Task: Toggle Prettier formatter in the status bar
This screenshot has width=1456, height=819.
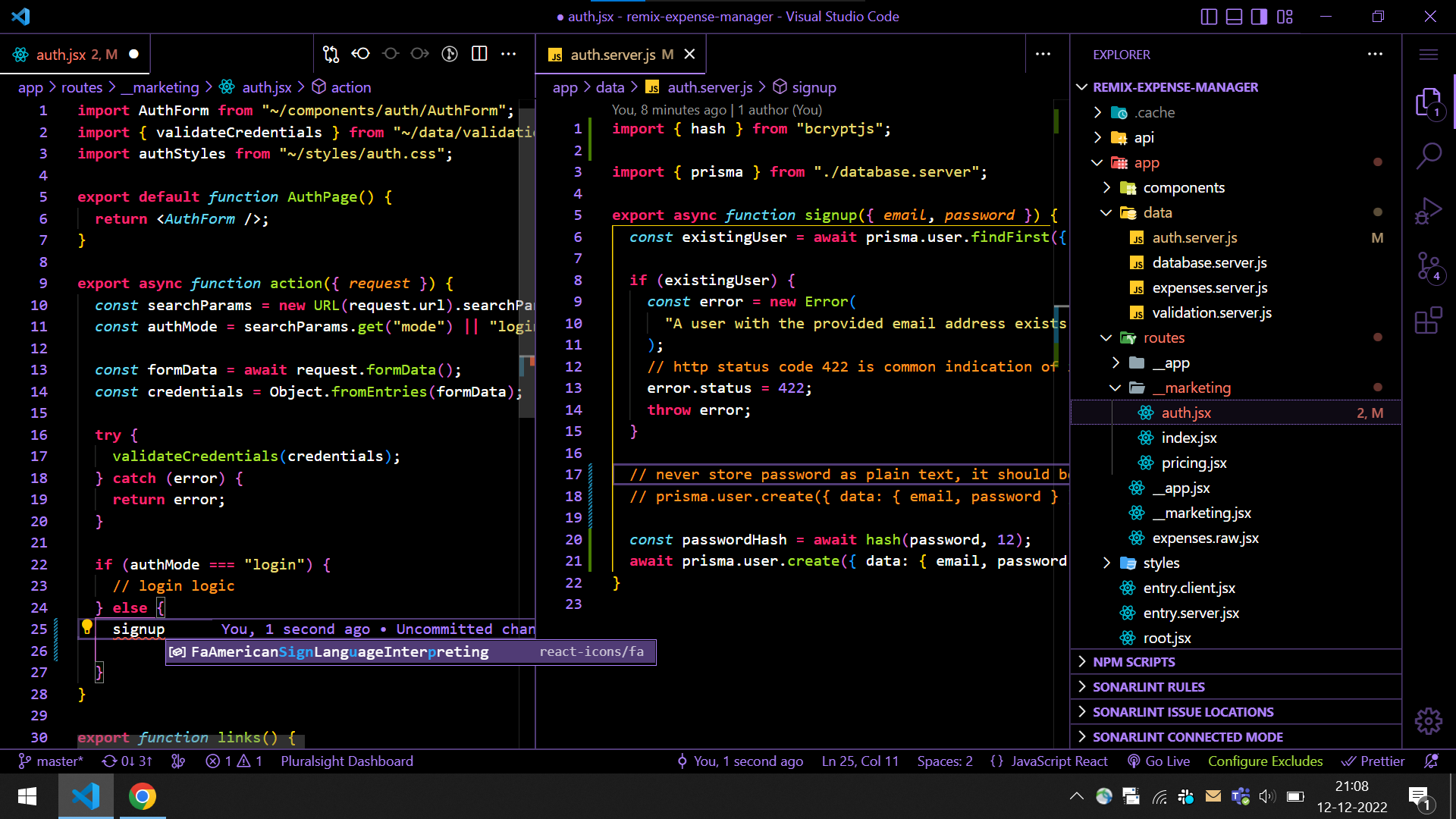Action: coord(1373,761)
